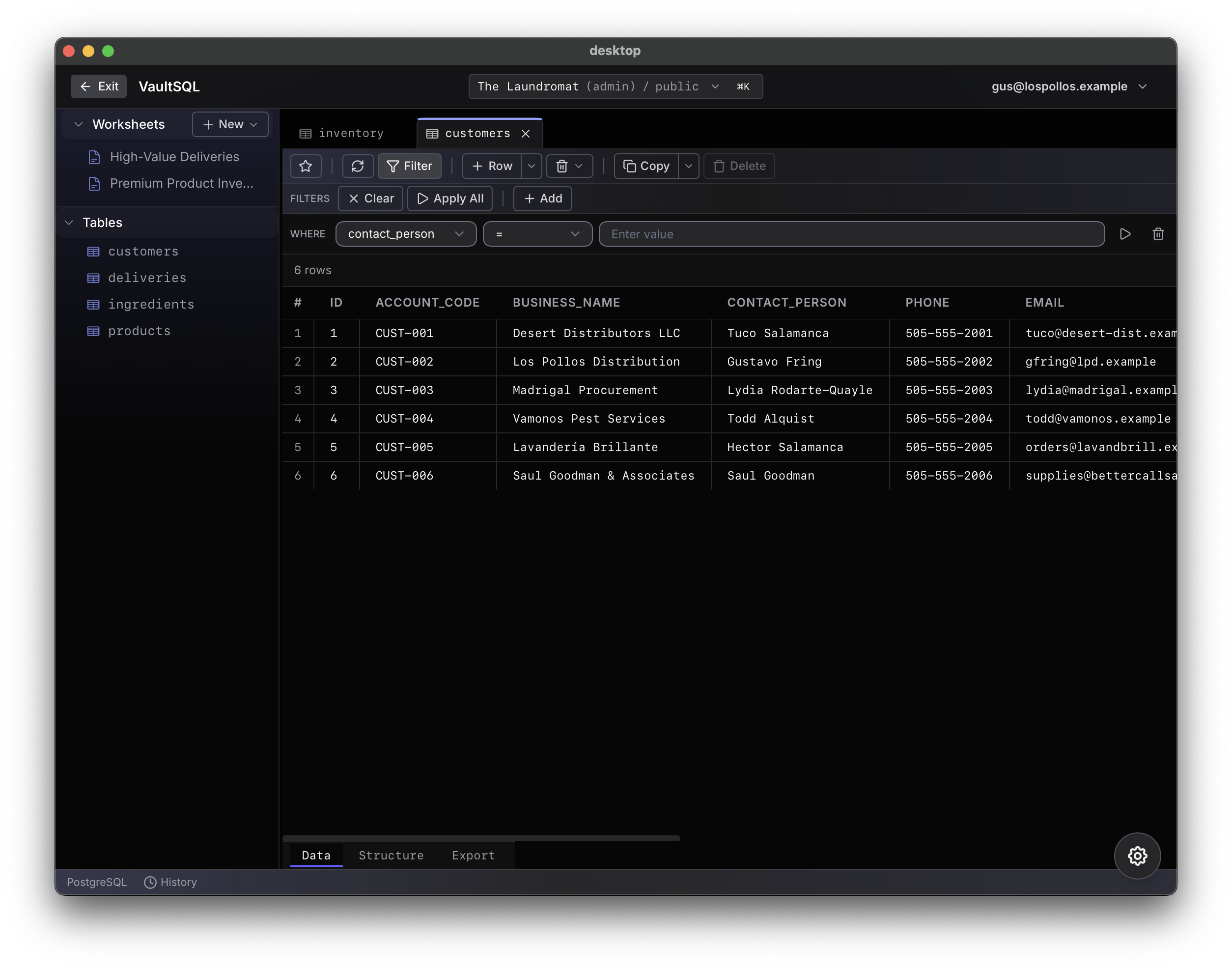Focus the Enter value filter field
This screenshot has width=1232, height=968.
tap(851, 234)
